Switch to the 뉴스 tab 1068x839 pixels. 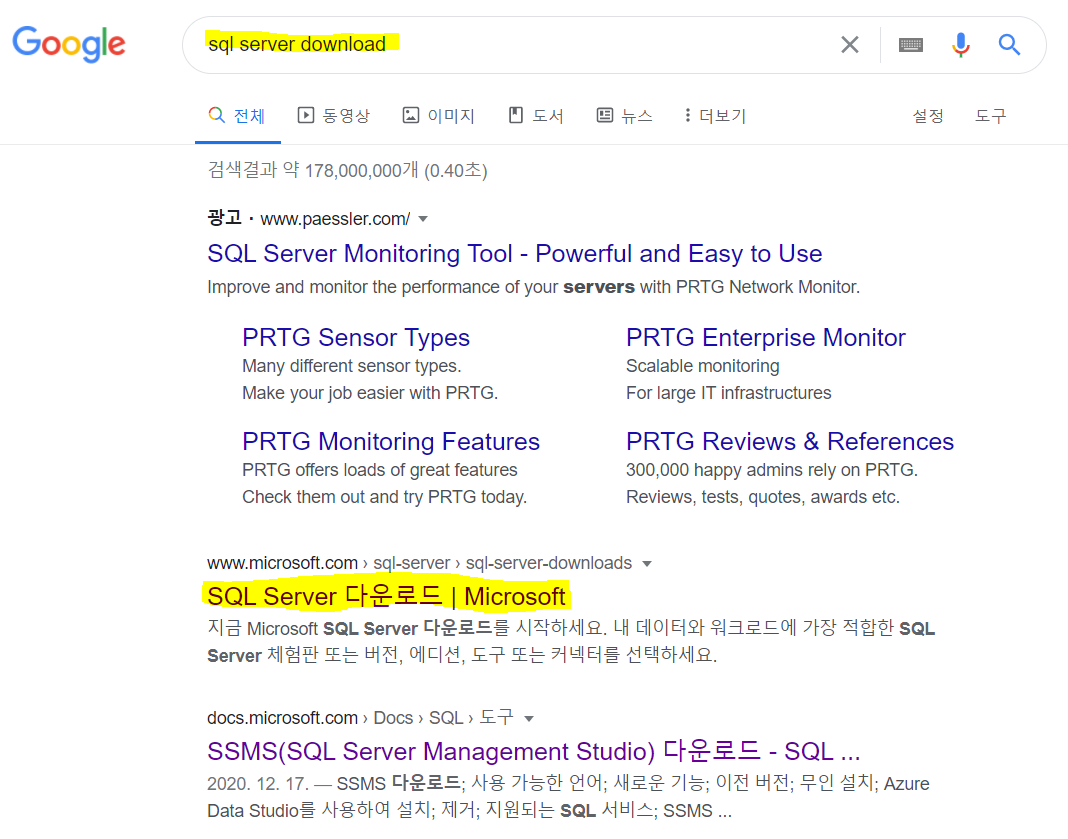point(625,116)
